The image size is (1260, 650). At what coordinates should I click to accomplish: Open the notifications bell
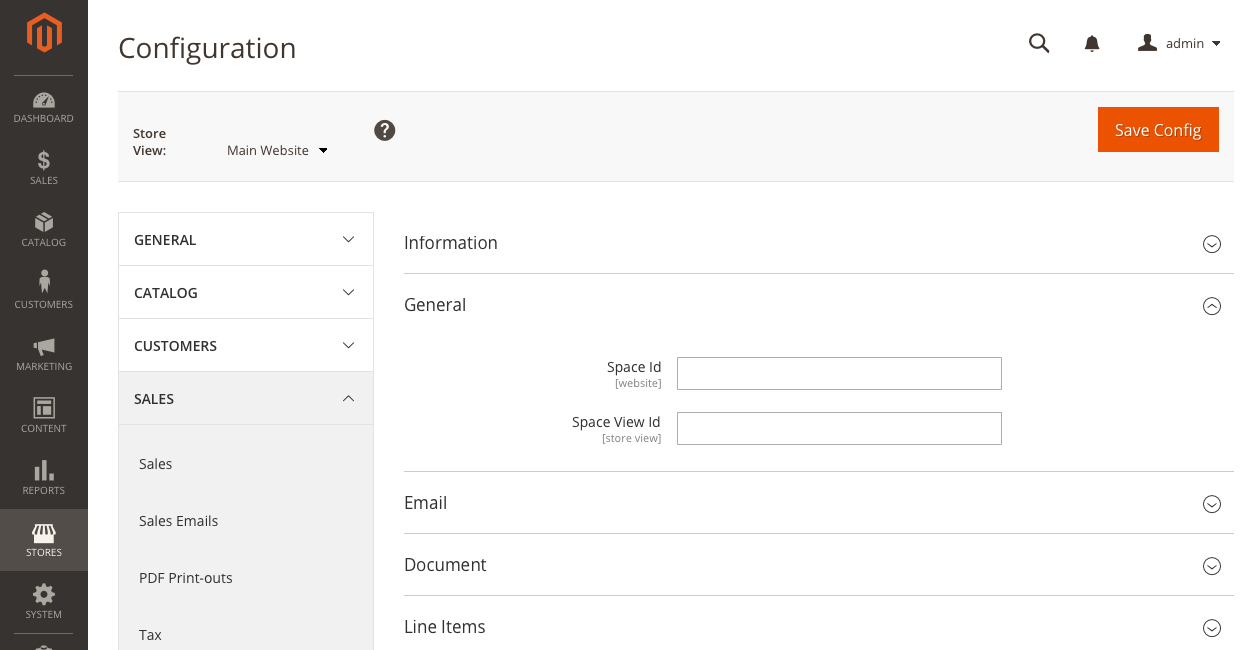pyautogui.click(x=1092, y=43)
